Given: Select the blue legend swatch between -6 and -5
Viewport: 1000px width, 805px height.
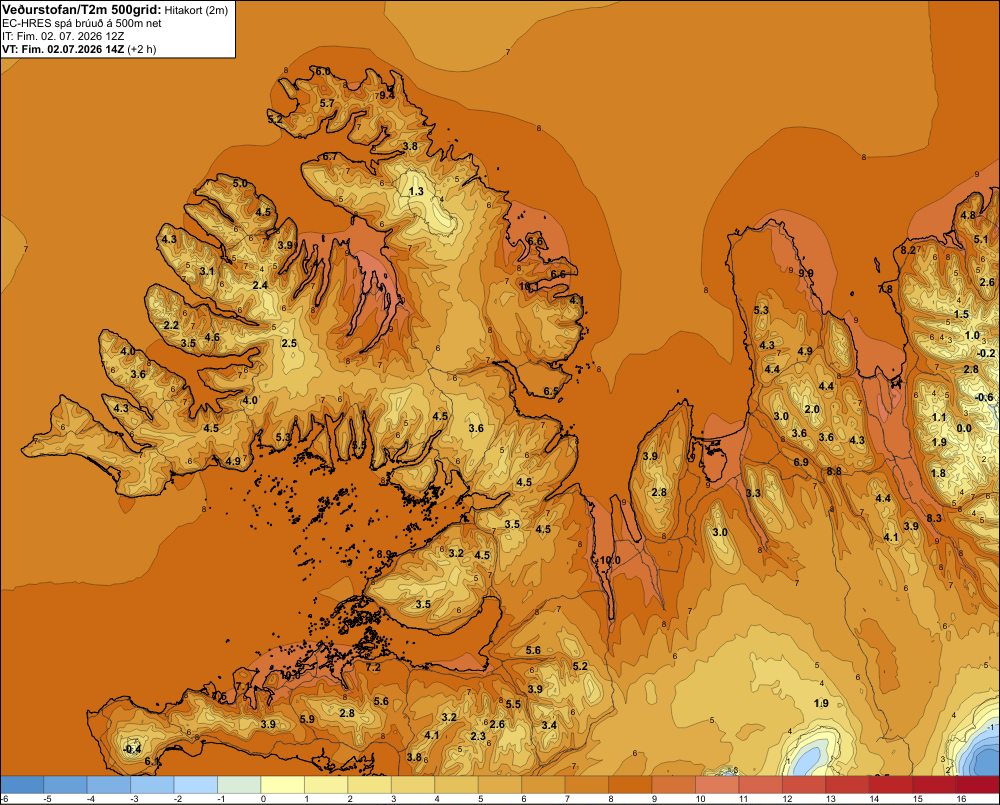Looking at the screenshot, I should (22, 784).
